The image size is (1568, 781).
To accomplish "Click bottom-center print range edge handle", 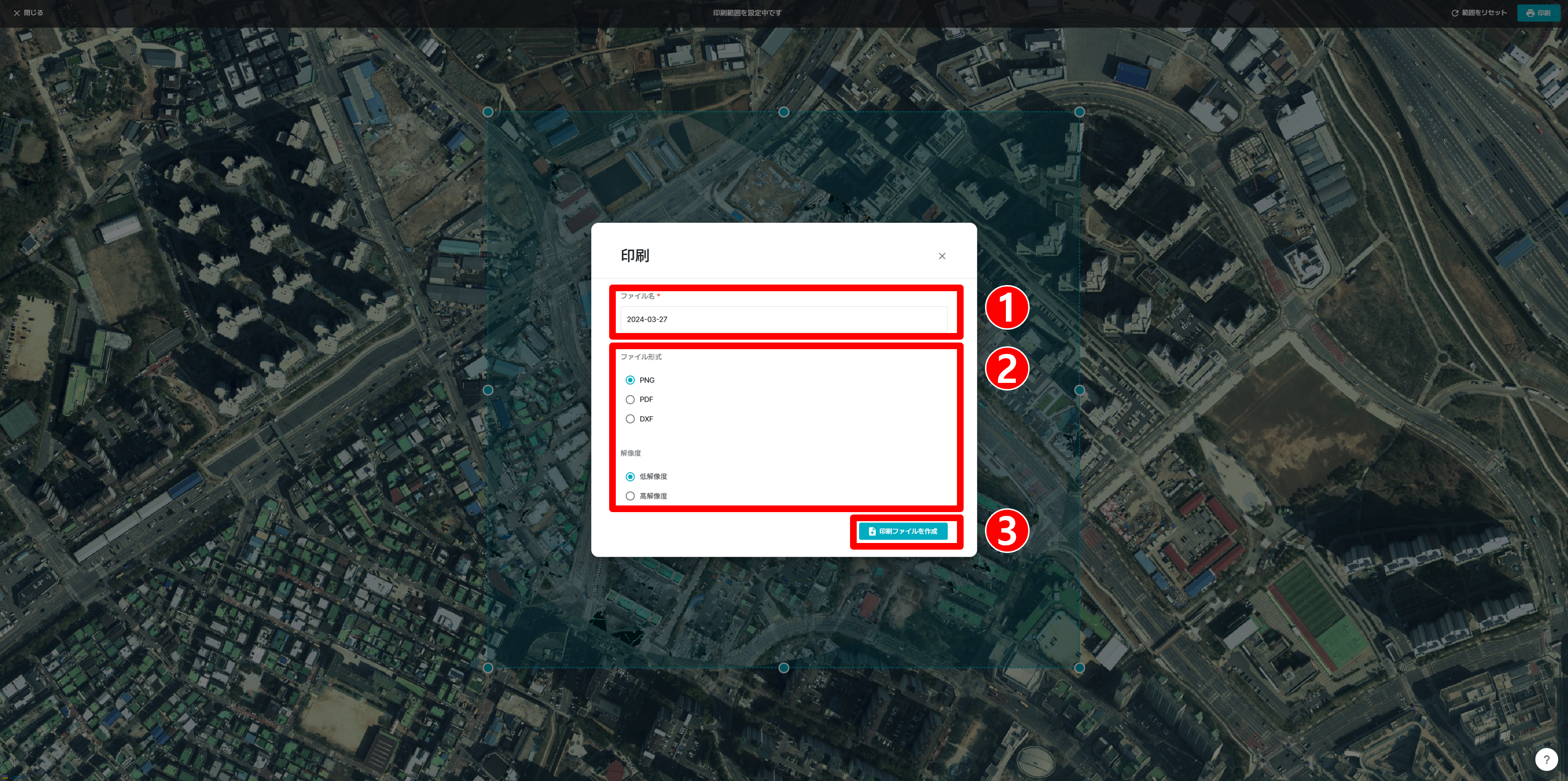I will (x=784, y=668).
